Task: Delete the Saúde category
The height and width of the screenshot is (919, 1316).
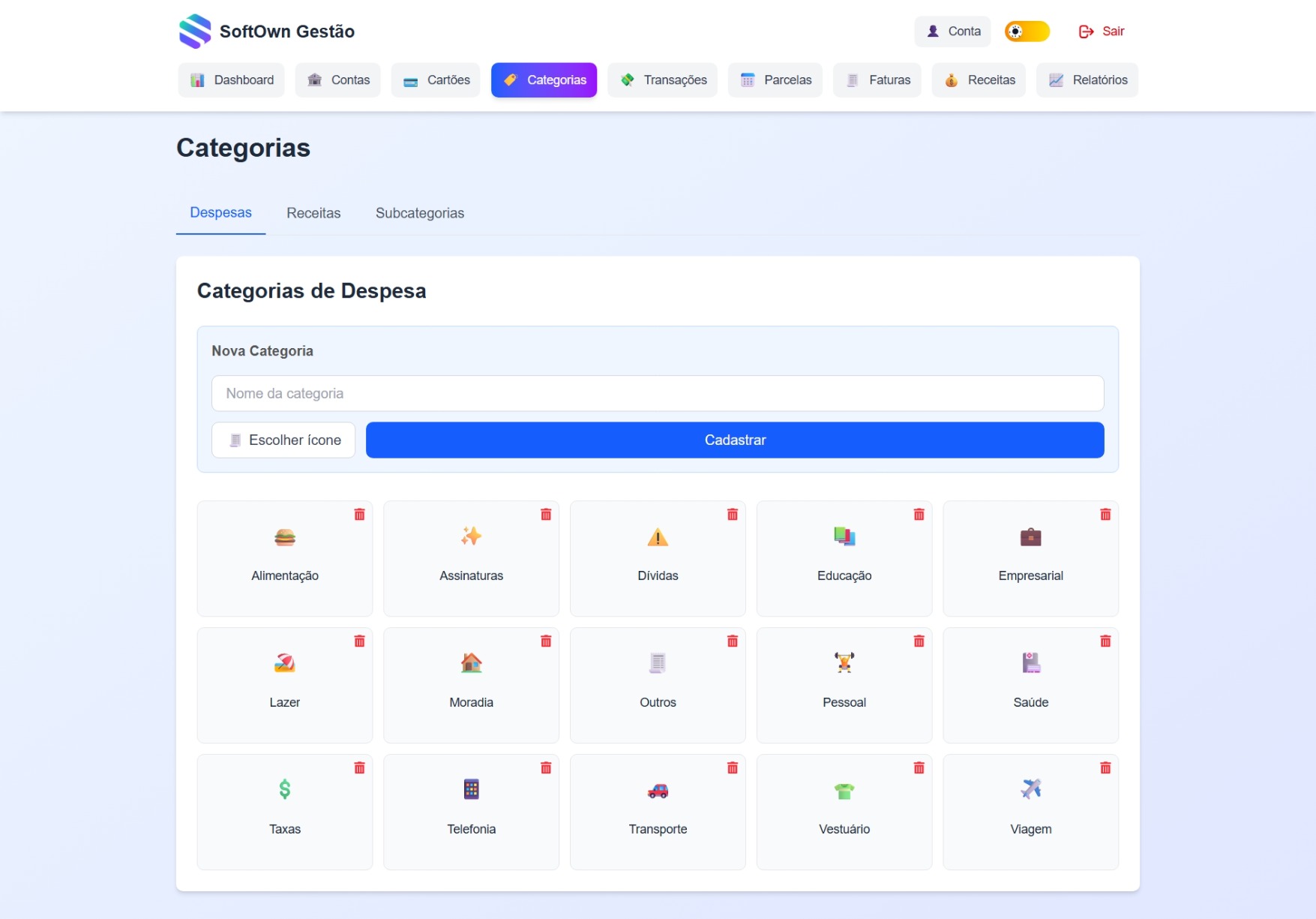Action: pos(1106,641)
